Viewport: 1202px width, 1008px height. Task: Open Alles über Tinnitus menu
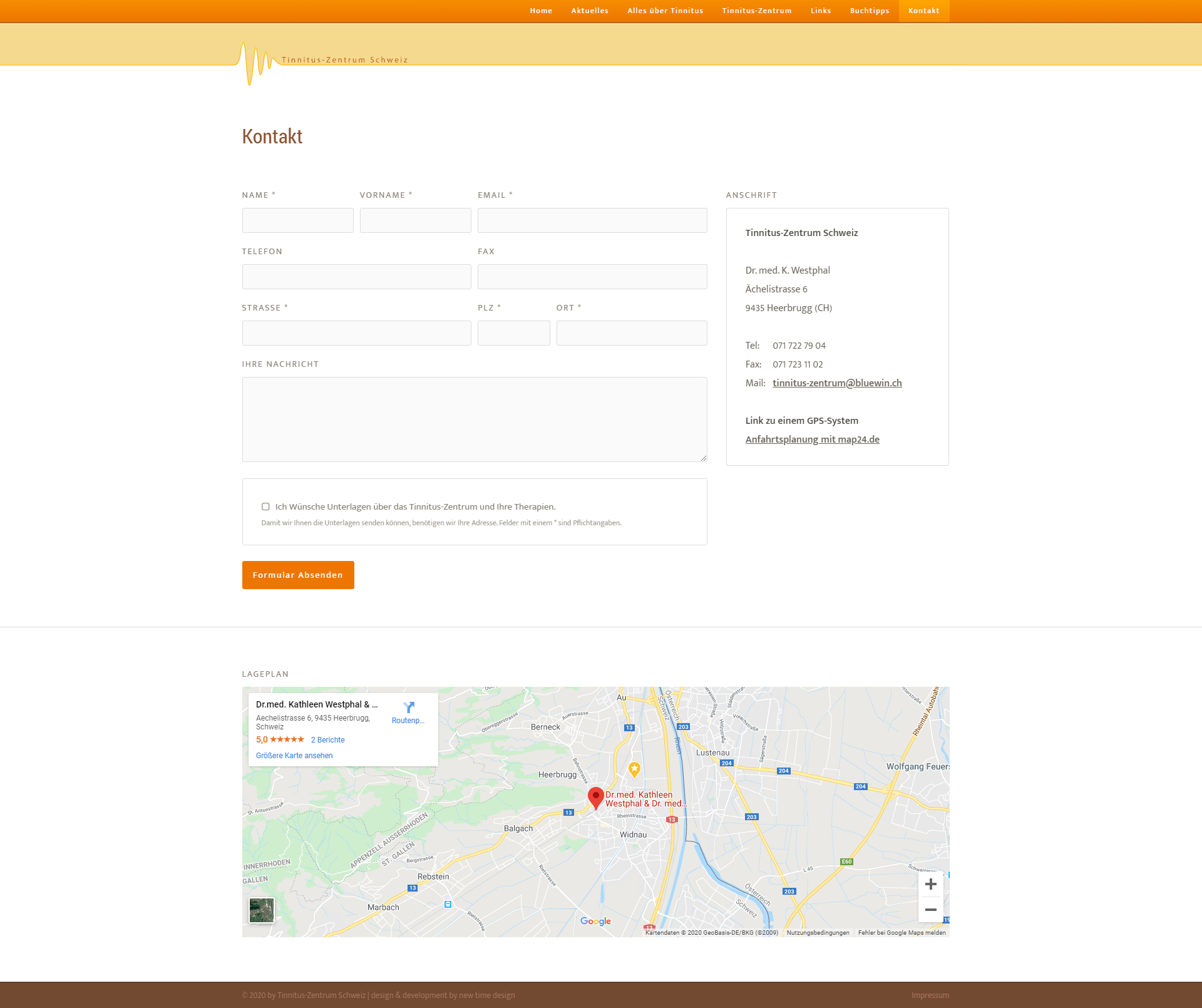[665, 11]
